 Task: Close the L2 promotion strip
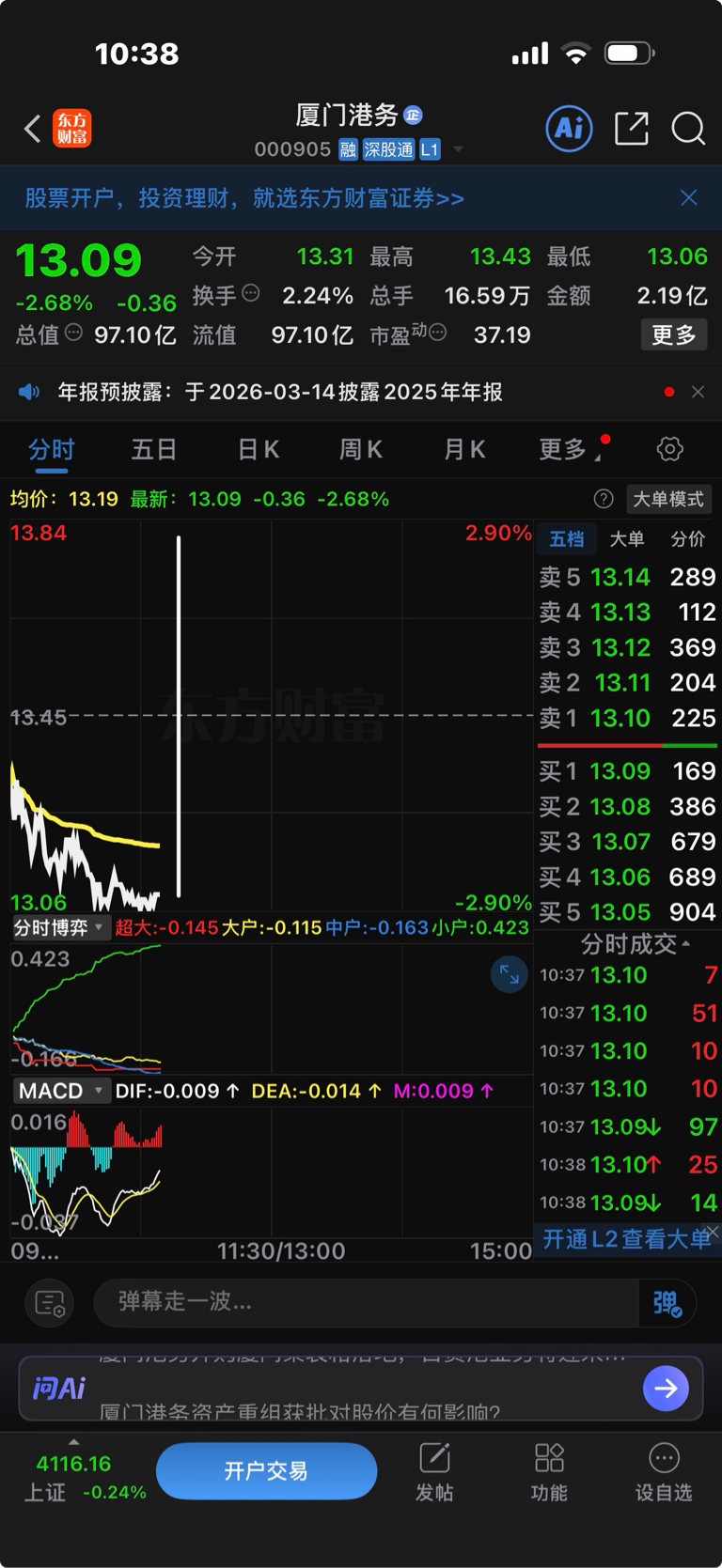coord(714,1231)
